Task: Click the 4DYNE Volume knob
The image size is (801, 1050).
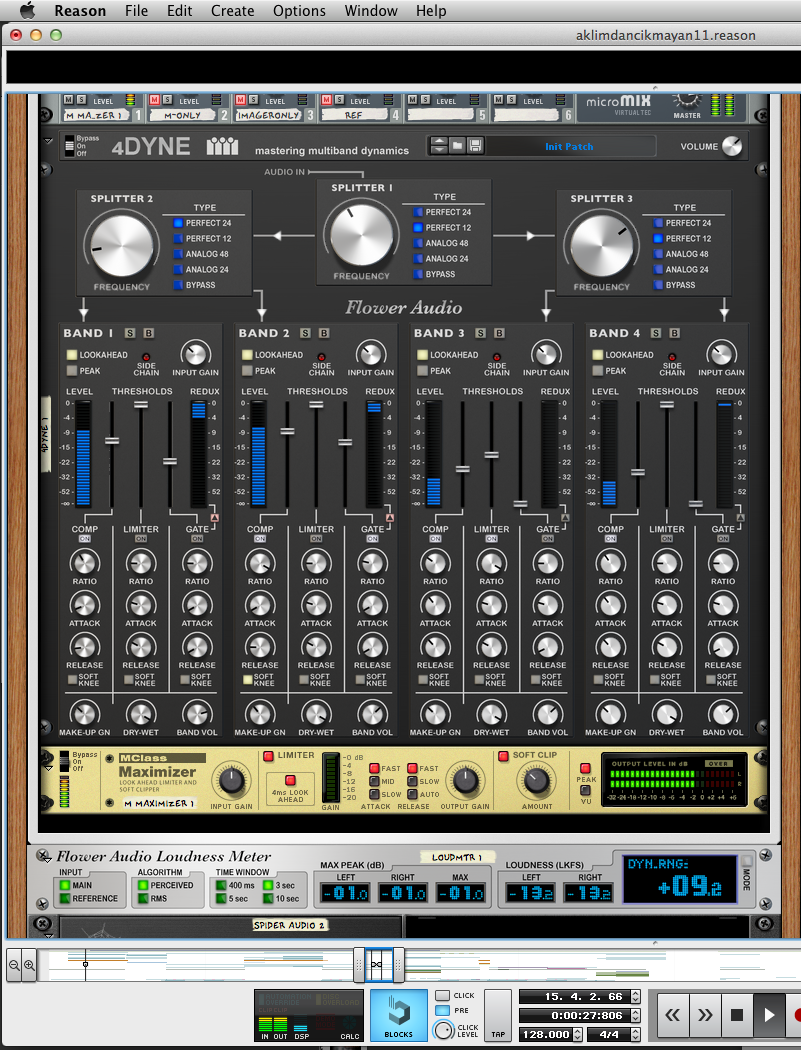Action: click(732, 146)
